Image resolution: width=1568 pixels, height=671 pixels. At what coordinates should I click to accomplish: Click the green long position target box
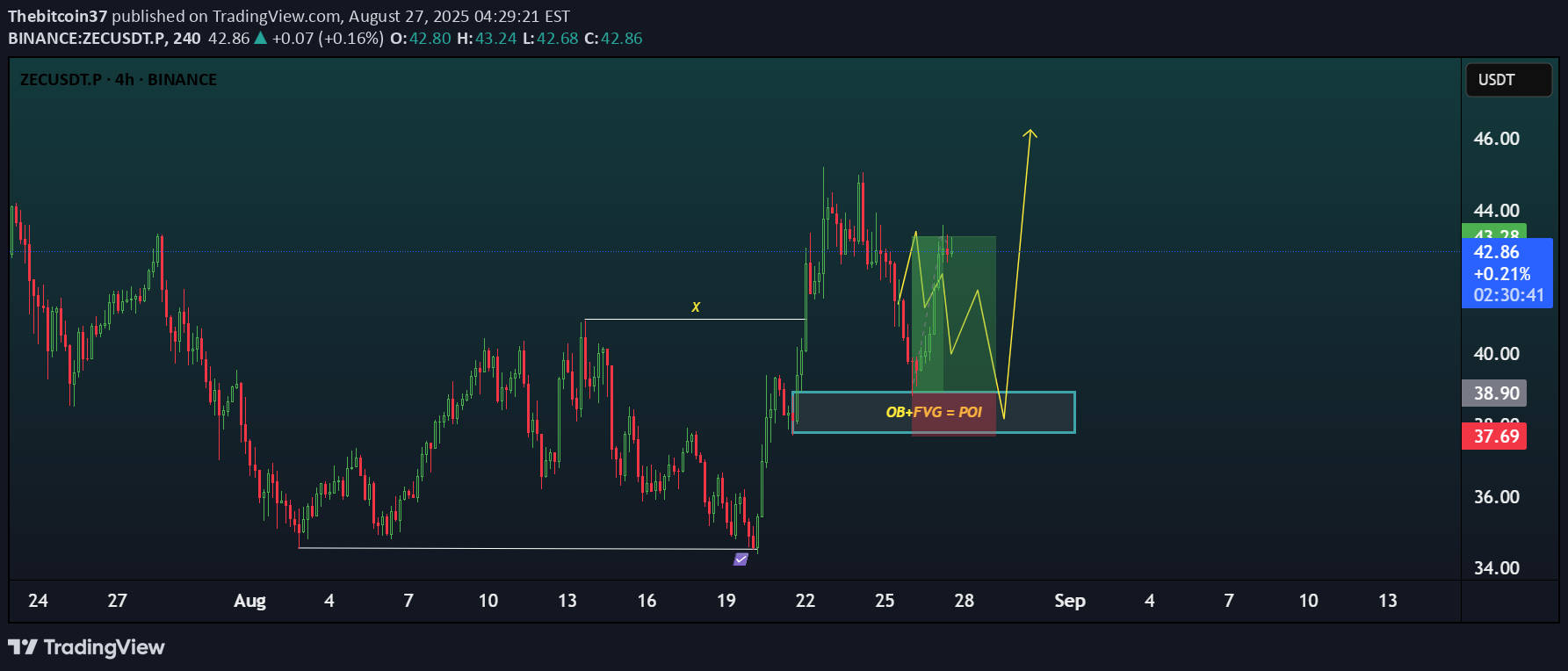click(x=954, y=314)
